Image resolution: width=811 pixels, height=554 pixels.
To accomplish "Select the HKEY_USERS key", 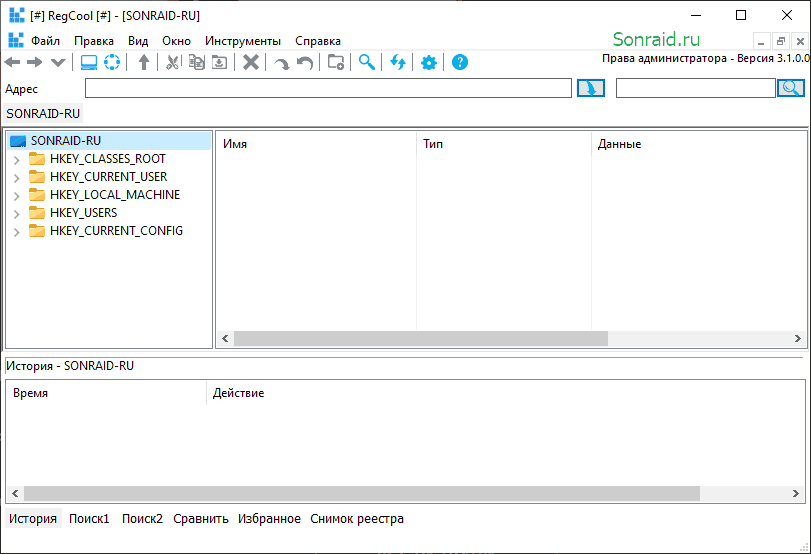I will point(83,213).
